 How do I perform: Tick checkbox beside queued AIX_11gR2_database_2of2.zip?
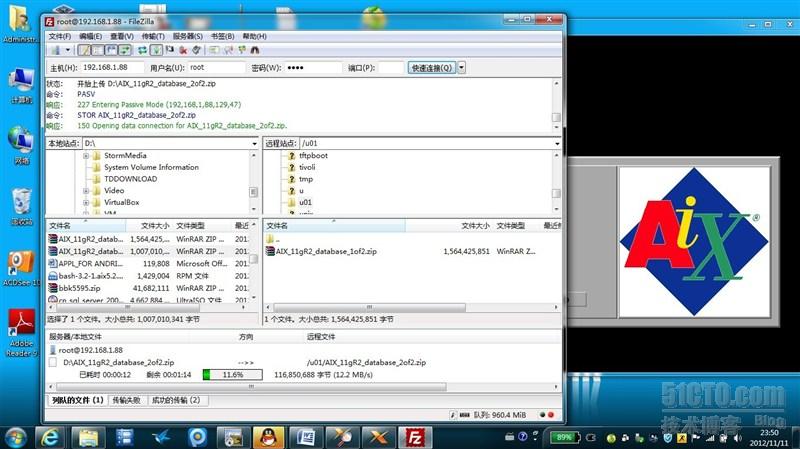coord(53,362)
